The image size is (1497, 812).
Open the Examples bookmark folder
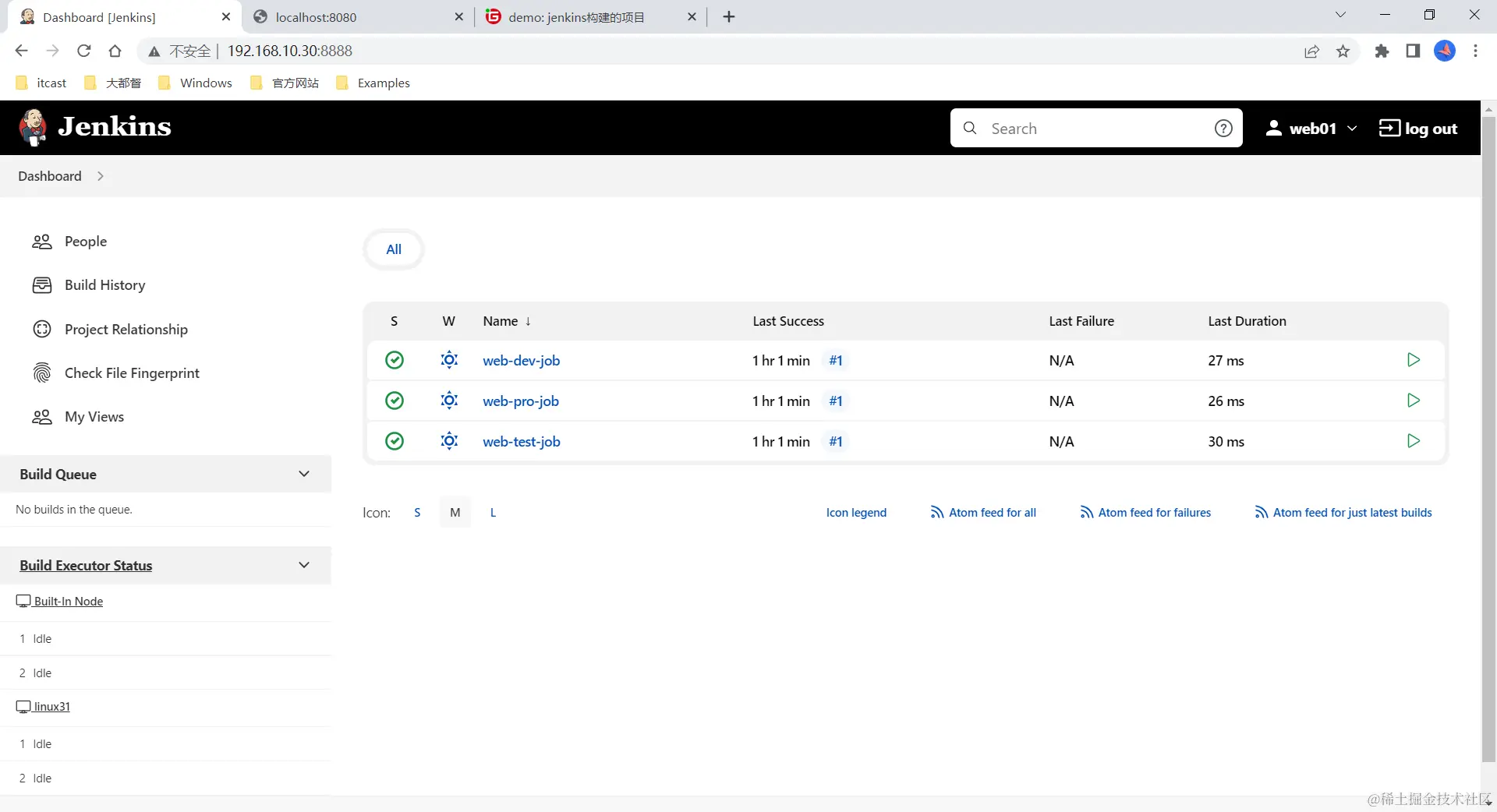pos(373,83)
